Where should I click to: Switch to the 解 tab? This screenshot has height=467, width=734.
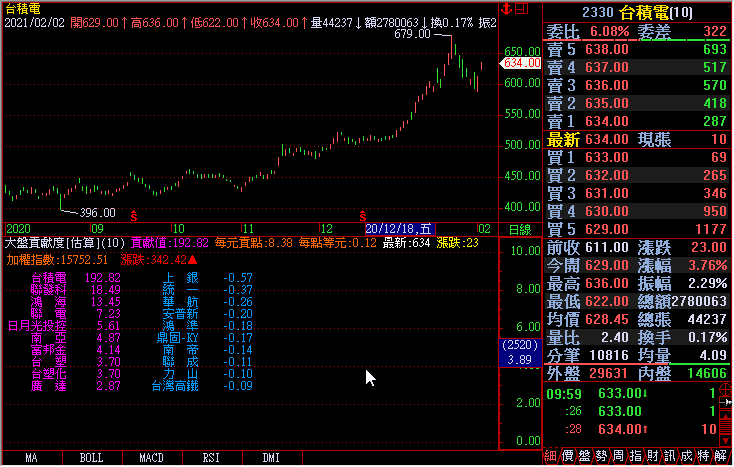pyautogui.click(x=720, y=456)
